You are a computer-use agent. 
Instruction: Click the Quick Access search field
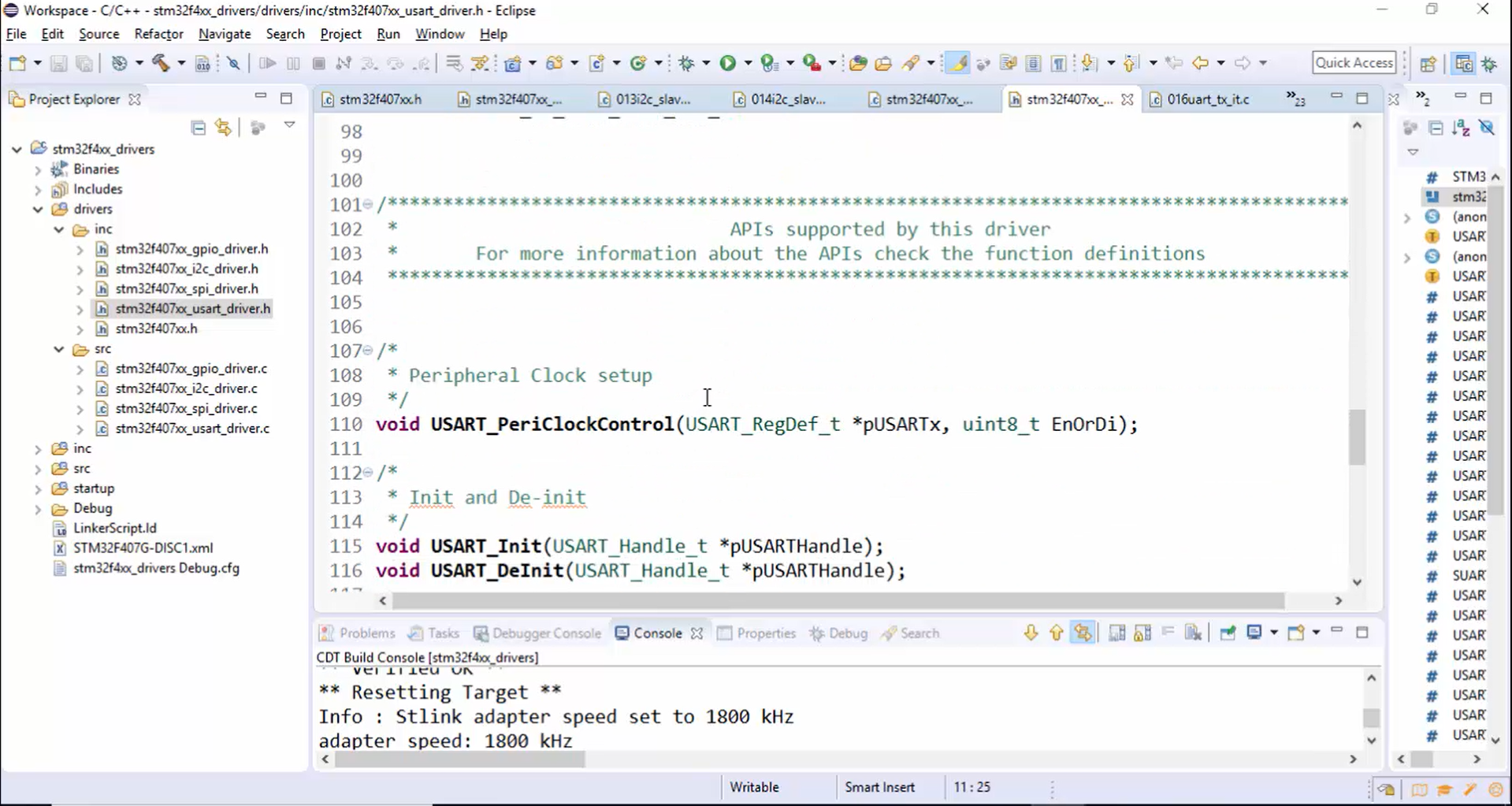pos(1354,63)
